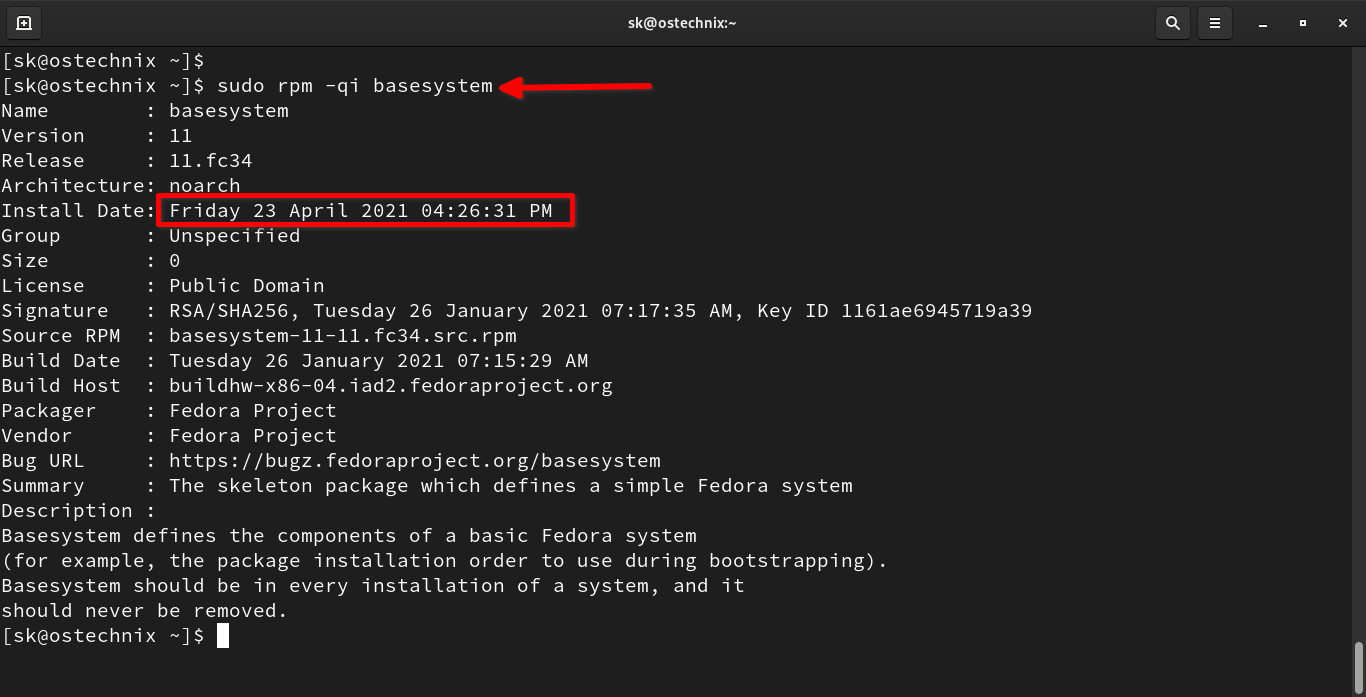Viewport: 1366px width, 697px height.
Task: Click the source RPM 'basesystem-11-11.fc34.src.rpm'
Action: coord(343,336)
